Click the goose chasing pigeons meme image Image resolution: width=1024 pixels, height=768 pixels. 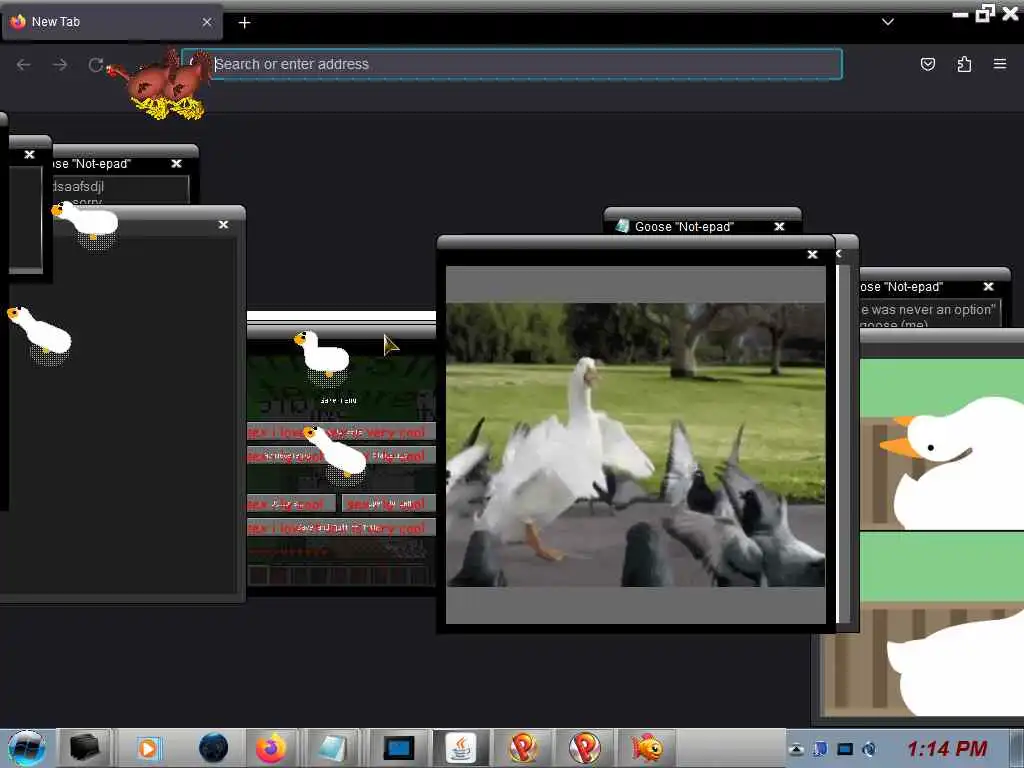pos(635,444)
